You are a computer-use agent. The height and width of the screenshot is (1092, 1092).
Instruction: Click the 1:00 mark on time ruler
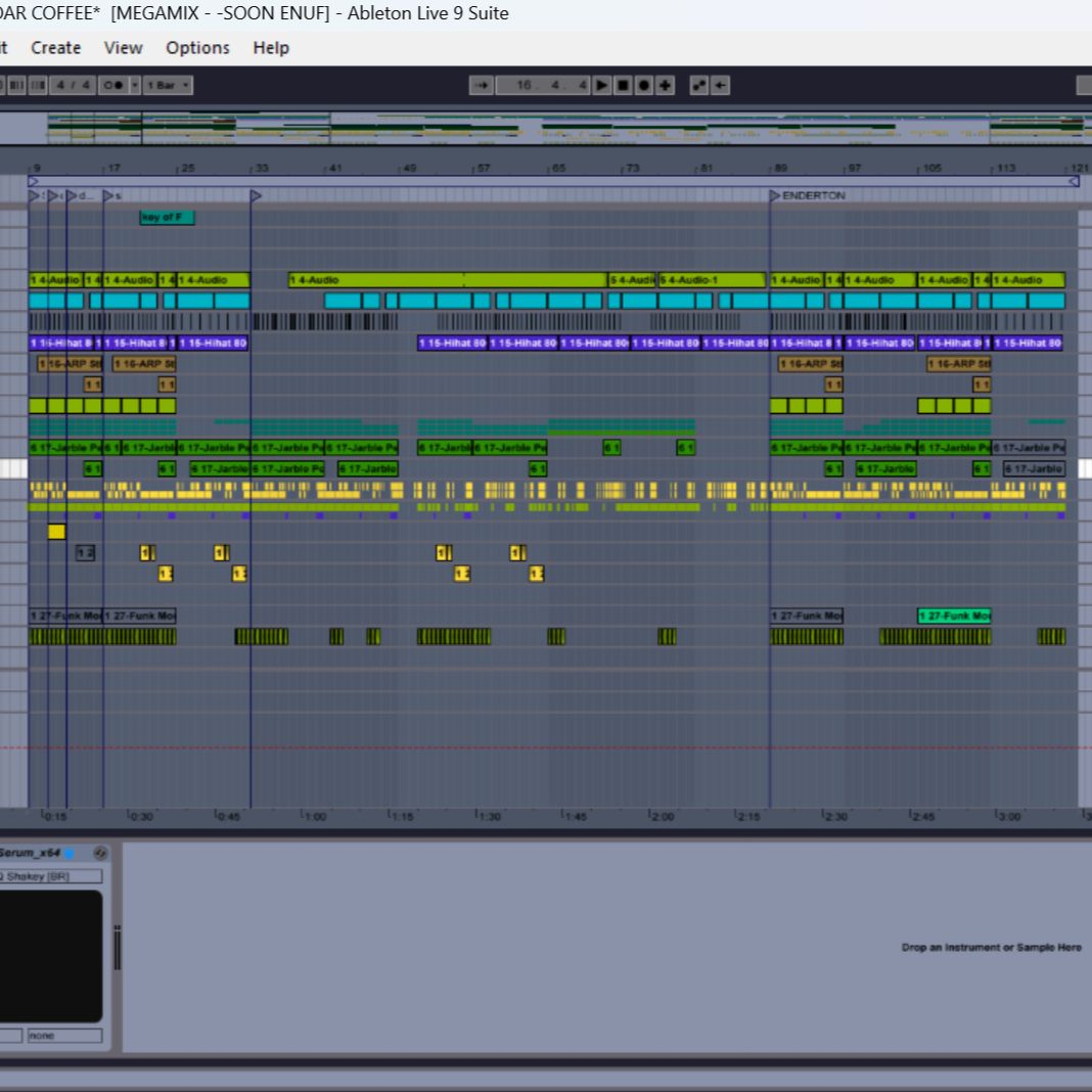(314, 816)
